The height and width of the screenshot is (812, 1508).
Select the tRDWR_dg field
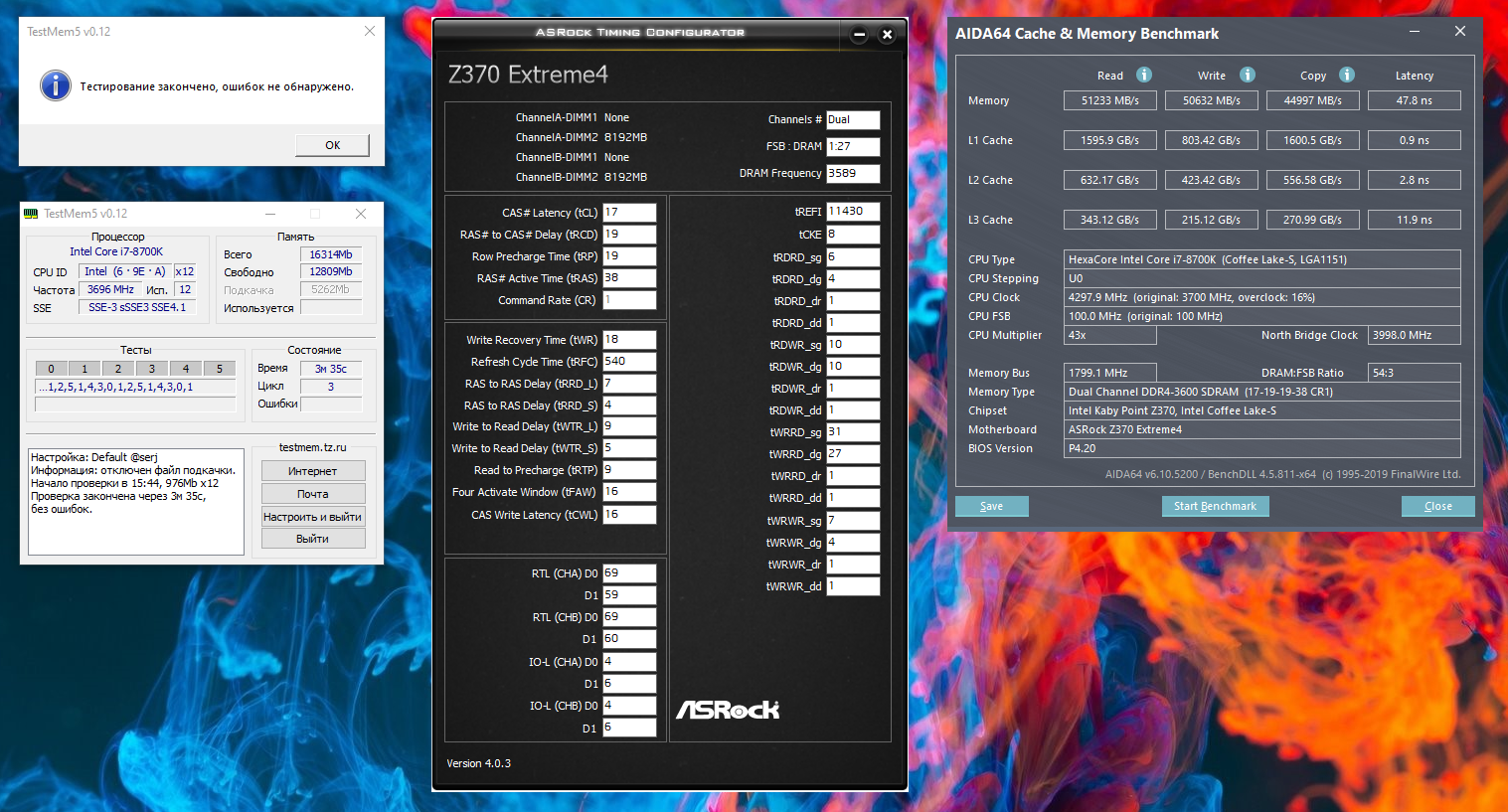point(853,367)
